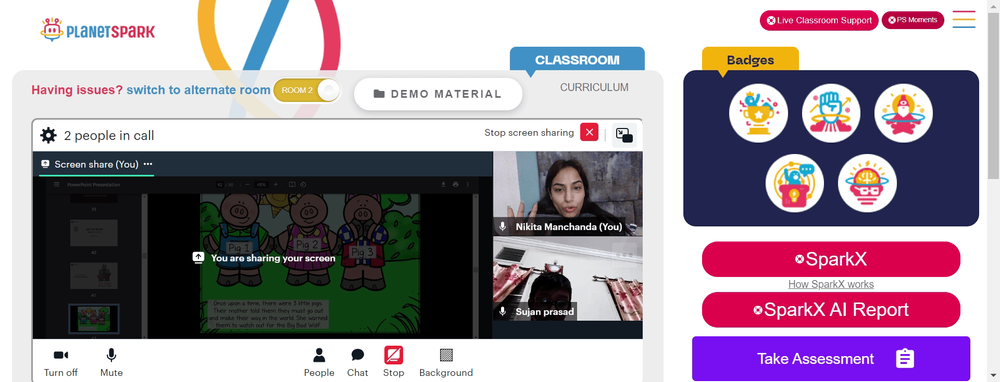The image size is (1000, 382).
Task: Turn off the camera
Action: 61,362
